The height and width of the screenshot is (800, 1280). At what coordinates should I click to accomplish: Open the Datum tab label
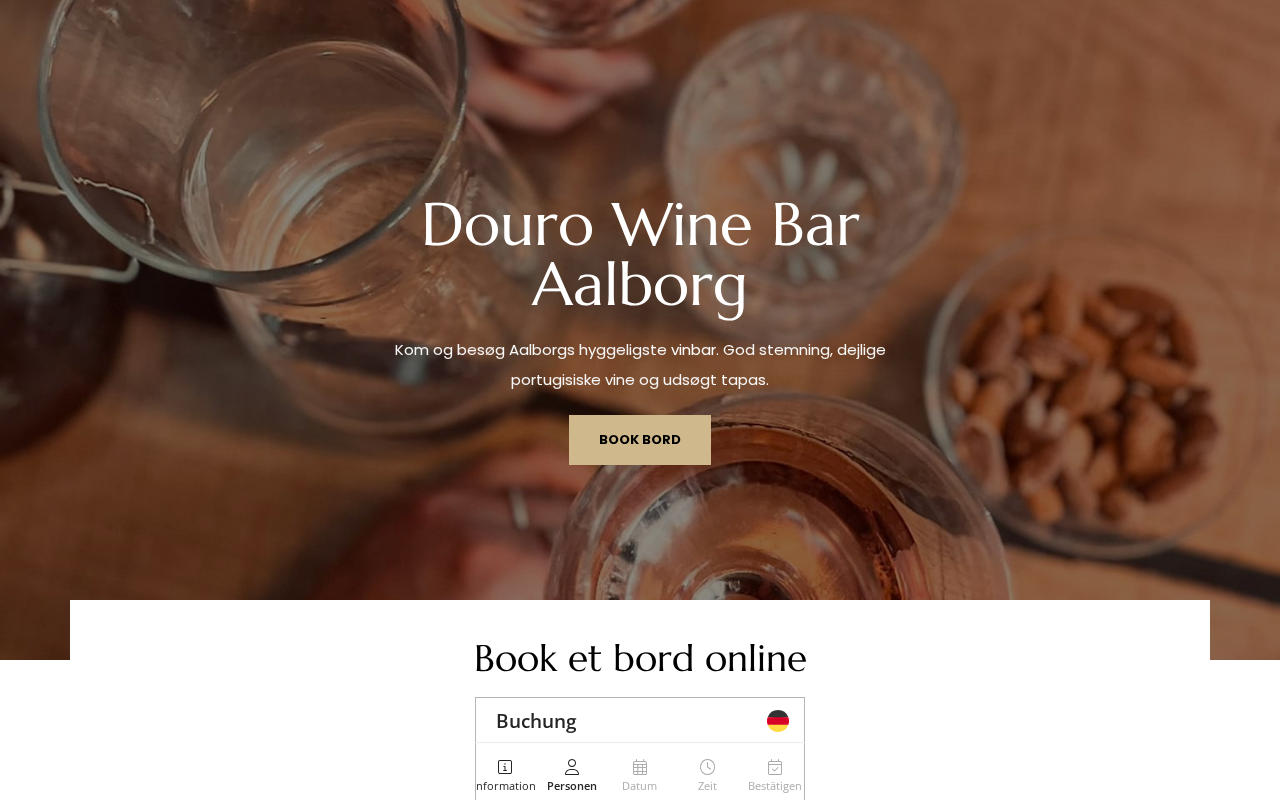click(640, 786)
